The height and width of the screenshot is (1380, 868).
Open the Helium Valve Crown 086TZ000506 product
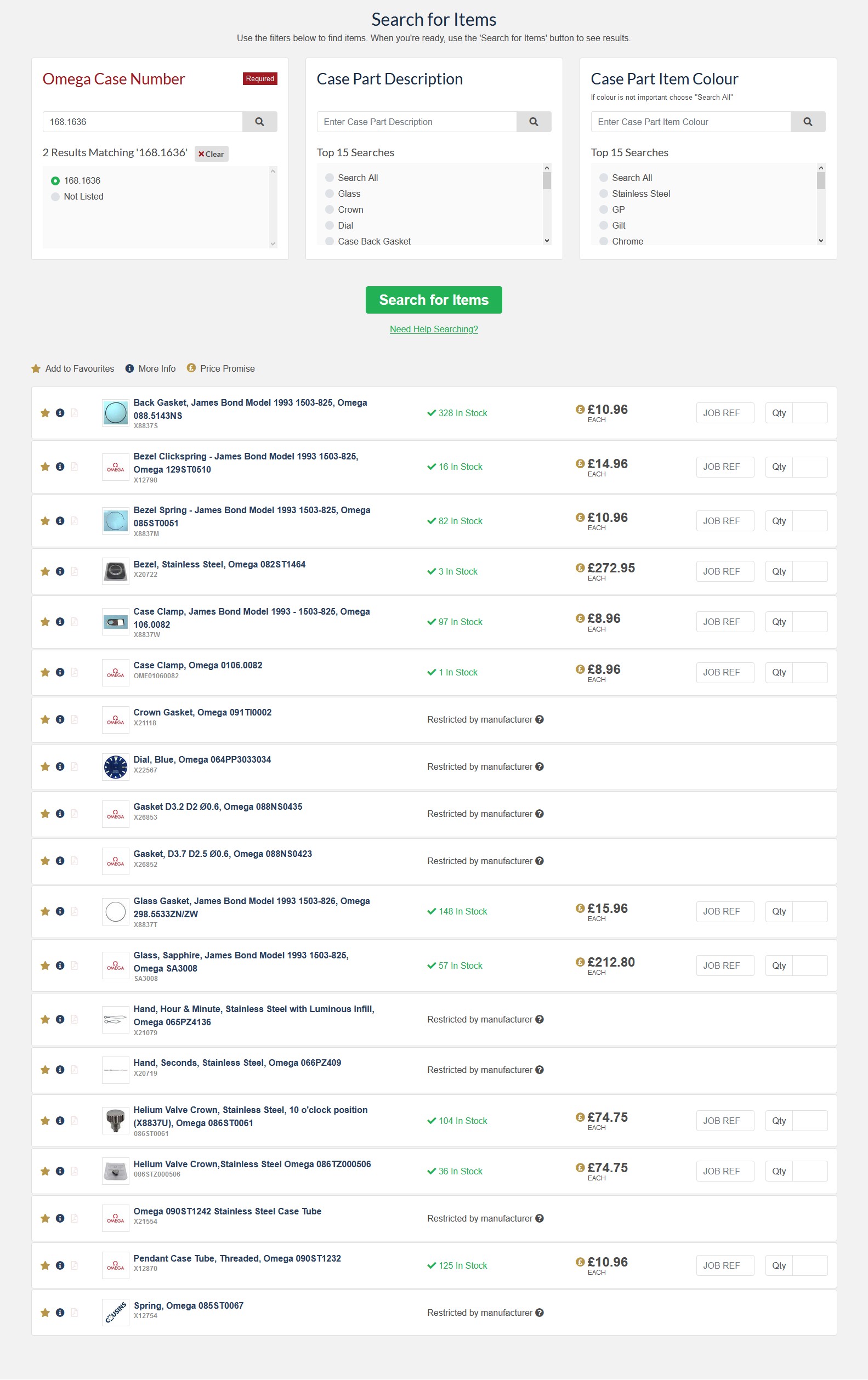pyautogui.click(x=252, y=1164)
